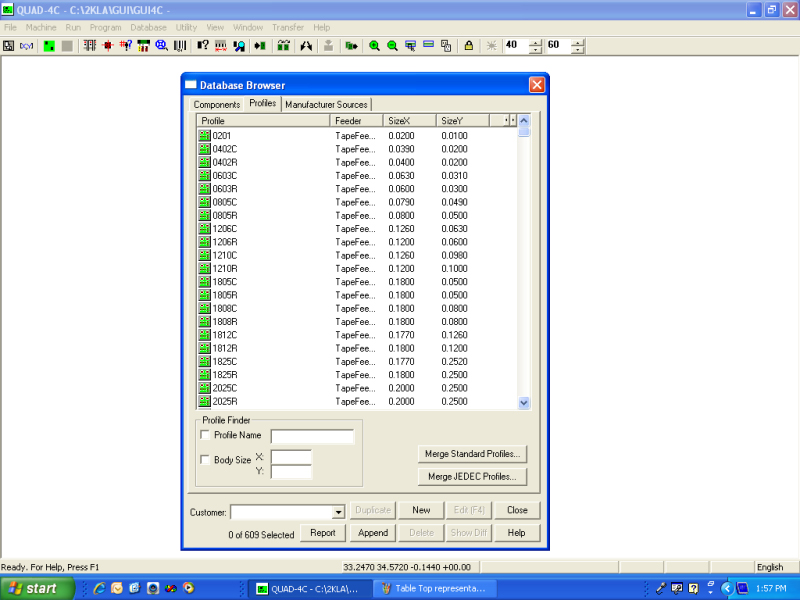This screenshot has width=800, height=600.
Task: Click the magnifier search component icon
Action: (x=239, y=46)
